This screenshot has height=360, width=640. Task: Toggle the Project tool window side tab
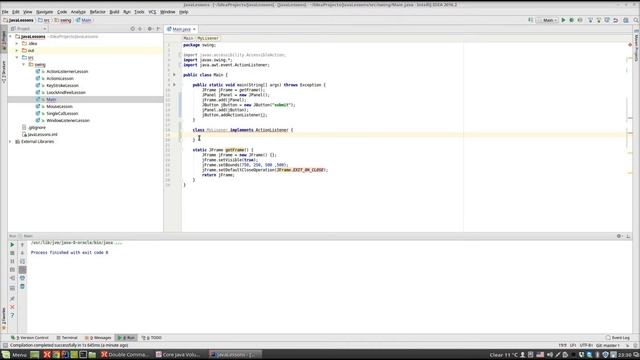pyautogui.click(x=4, y=40)
